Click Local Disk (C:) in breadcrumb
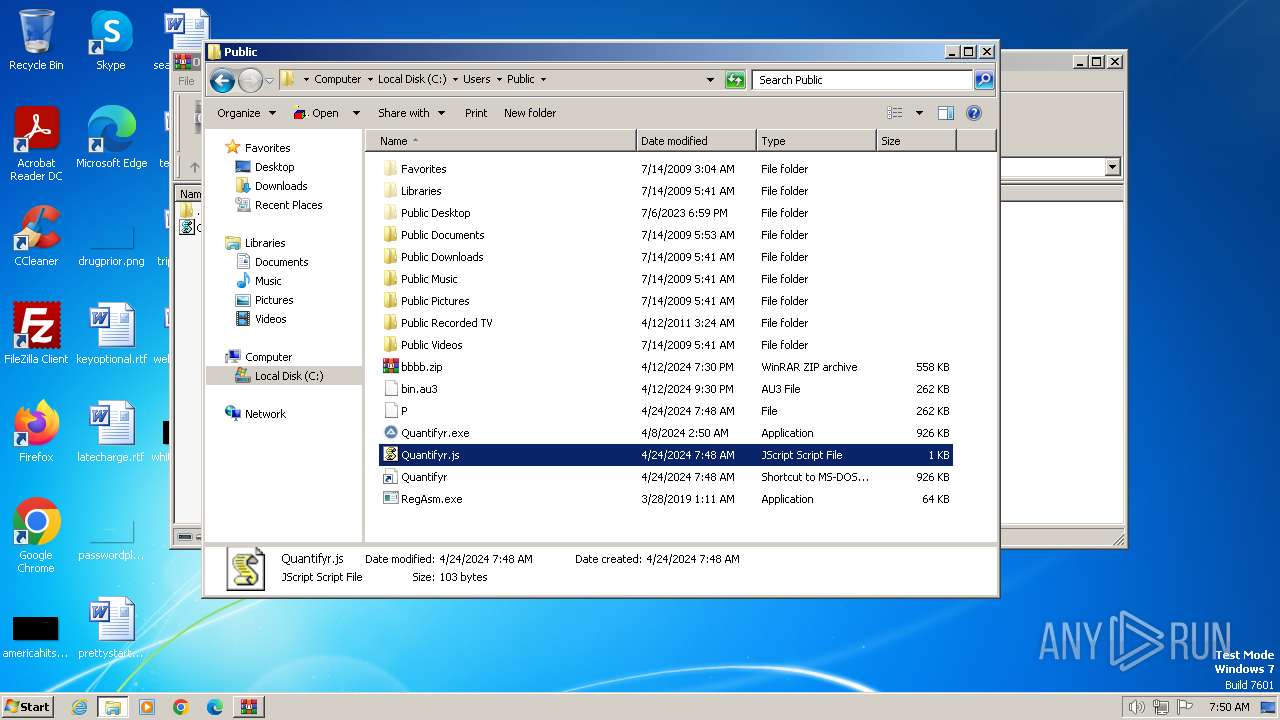1280x720 pixels. coord(412,79)
